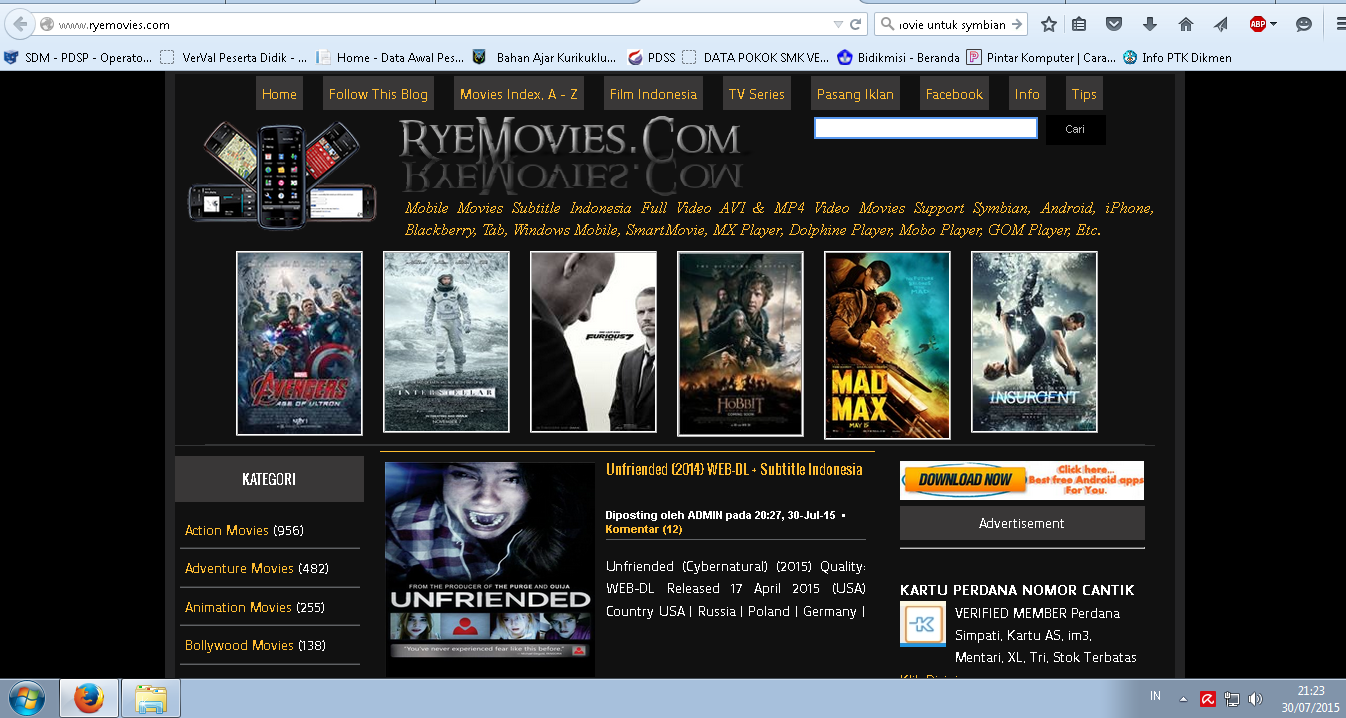Bookmark this page with the star icon
This screenshot has height=718, width=1346.
1048,24
